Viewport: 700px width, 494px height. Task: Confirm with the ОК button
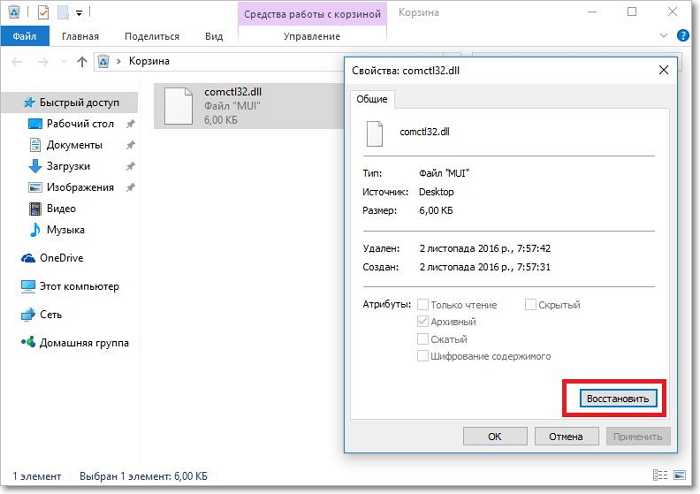[495, 436]
